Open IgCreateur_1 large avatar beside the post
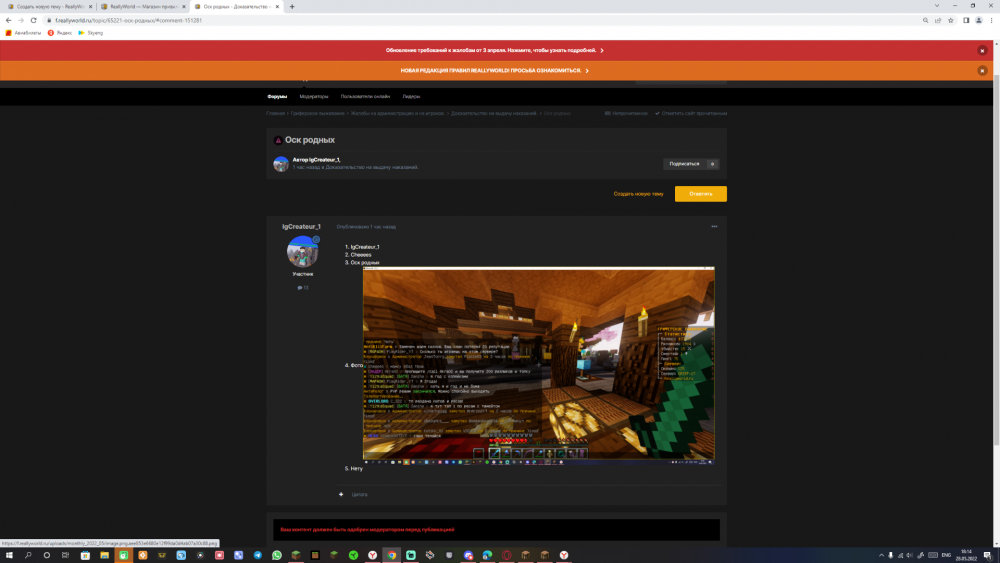This screenshot has width=1000, height=563. pos(302,252)
